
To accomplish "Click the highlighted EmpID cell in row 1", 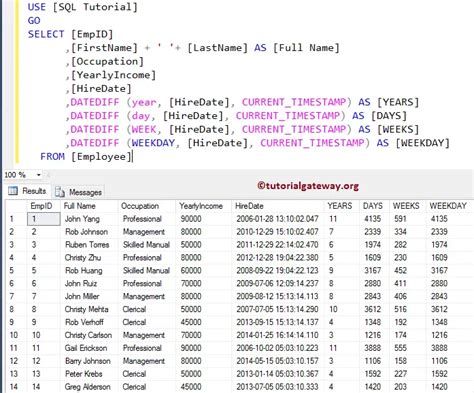I will pyautogui.click(x=44, y=219).
